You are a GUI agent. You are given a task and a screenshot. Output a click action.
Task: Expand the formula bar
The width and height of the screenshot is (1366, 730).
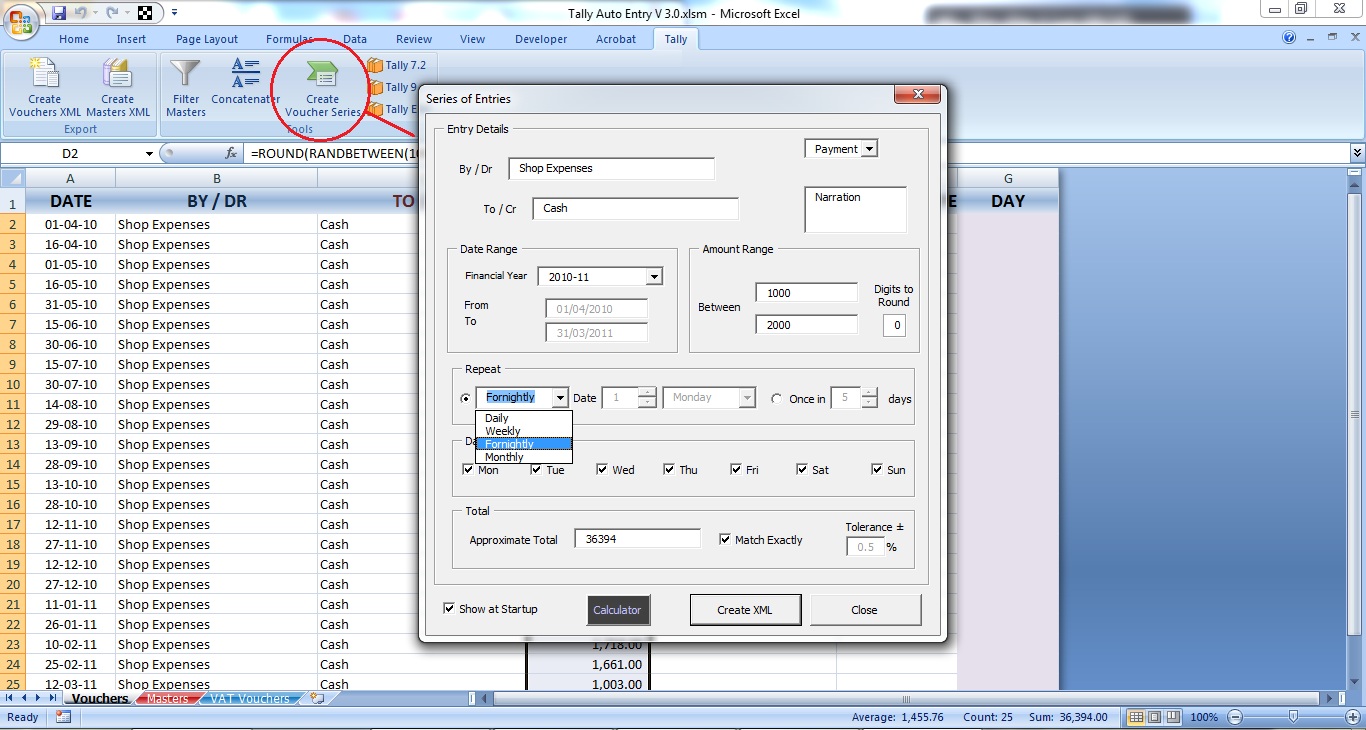(1357, 153)
